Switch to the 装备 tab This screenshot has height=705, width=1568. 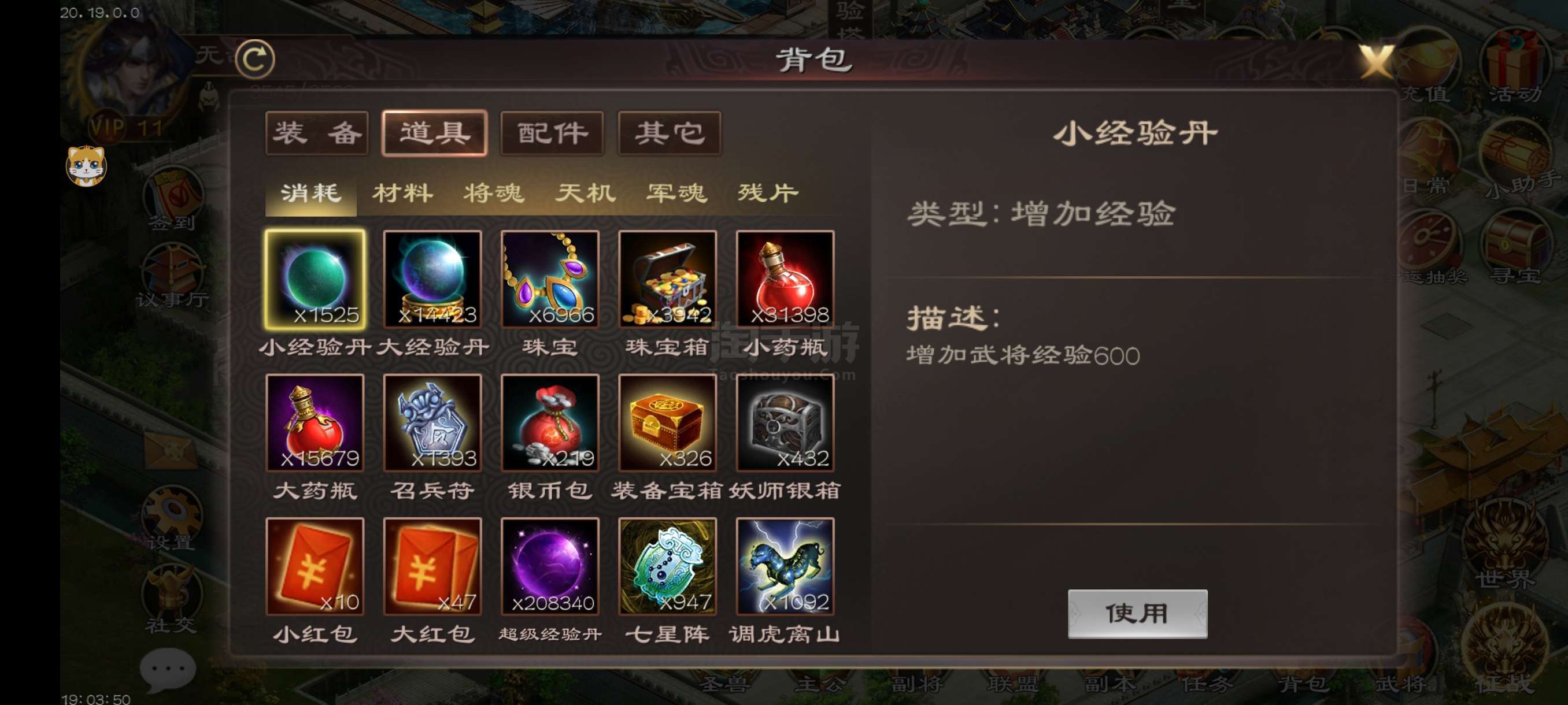[316, 132]
